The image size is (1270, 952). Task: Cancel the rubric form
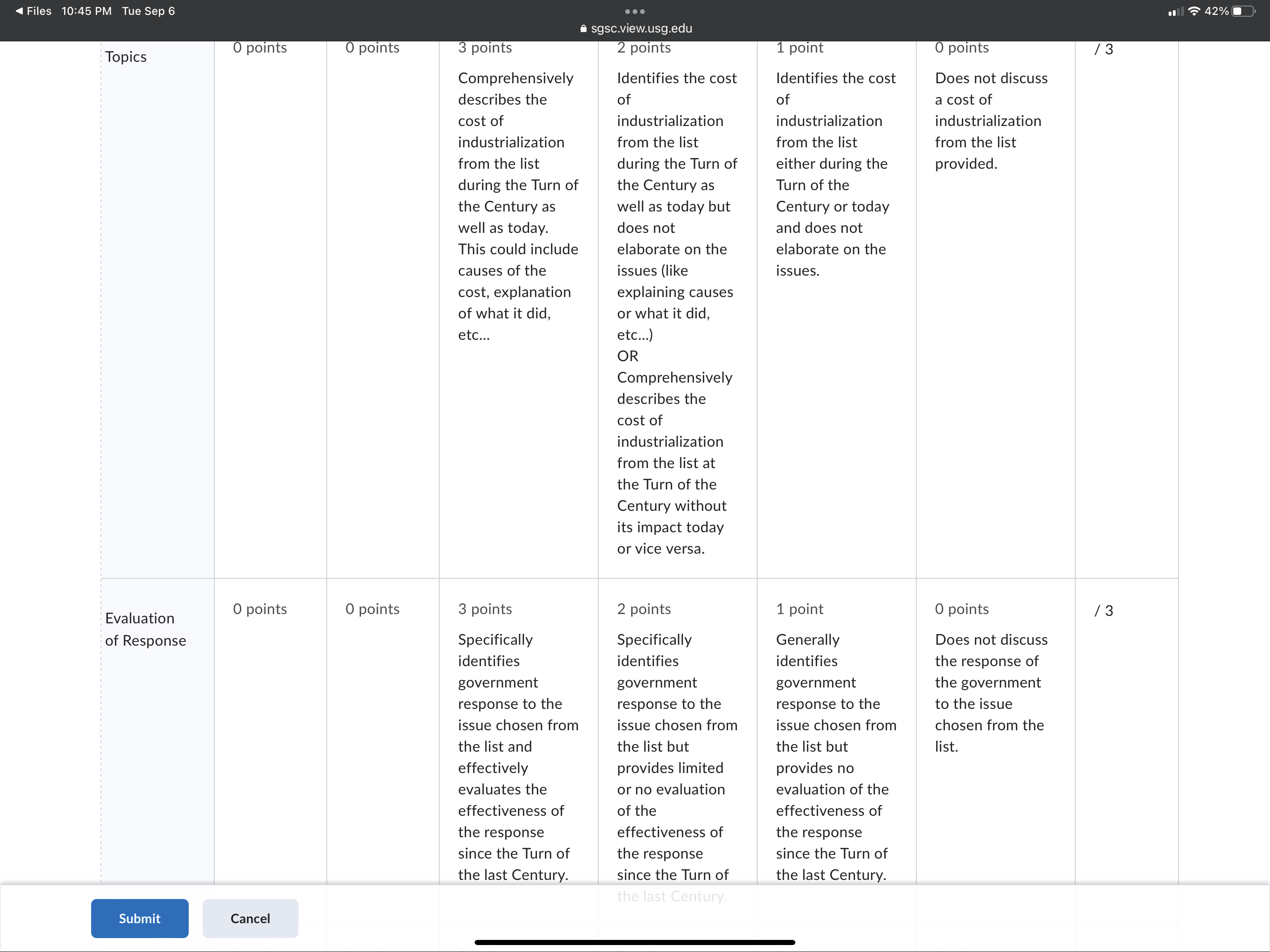250,918
